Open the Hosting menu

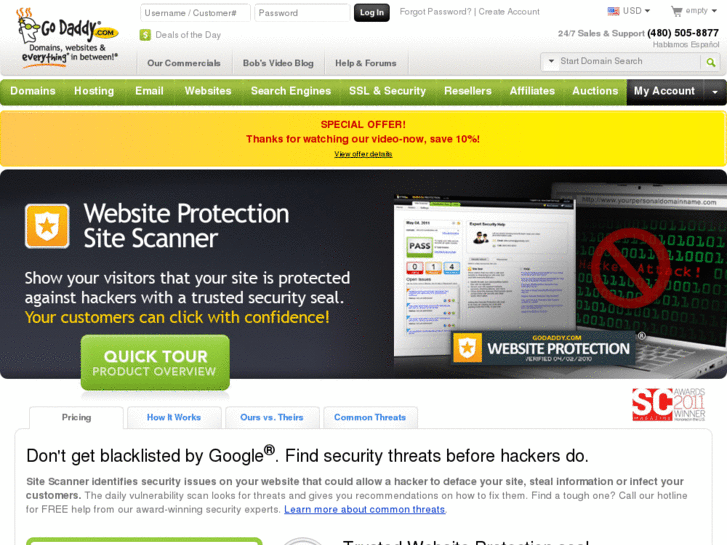94,91
